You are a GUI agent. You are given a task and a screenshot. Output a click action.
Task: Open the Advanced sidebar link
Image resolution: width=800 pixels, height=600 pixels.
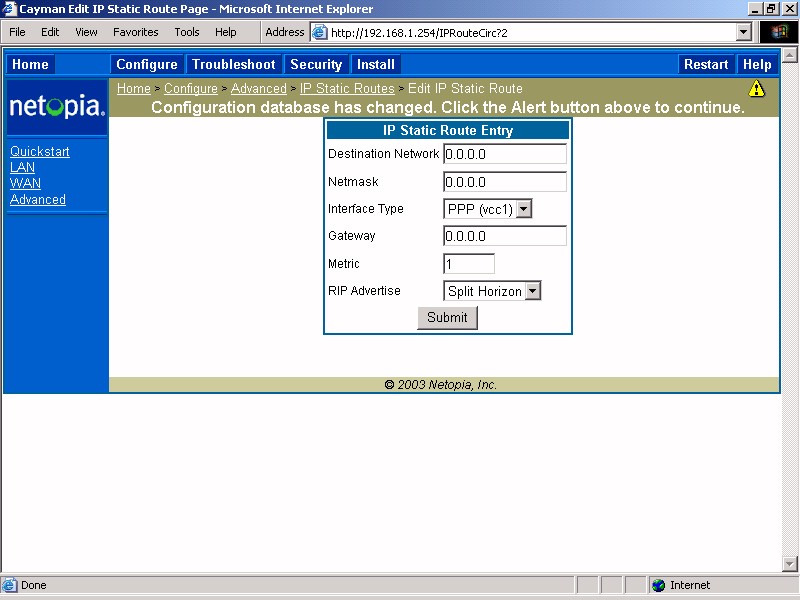click(x=38, y=199)
